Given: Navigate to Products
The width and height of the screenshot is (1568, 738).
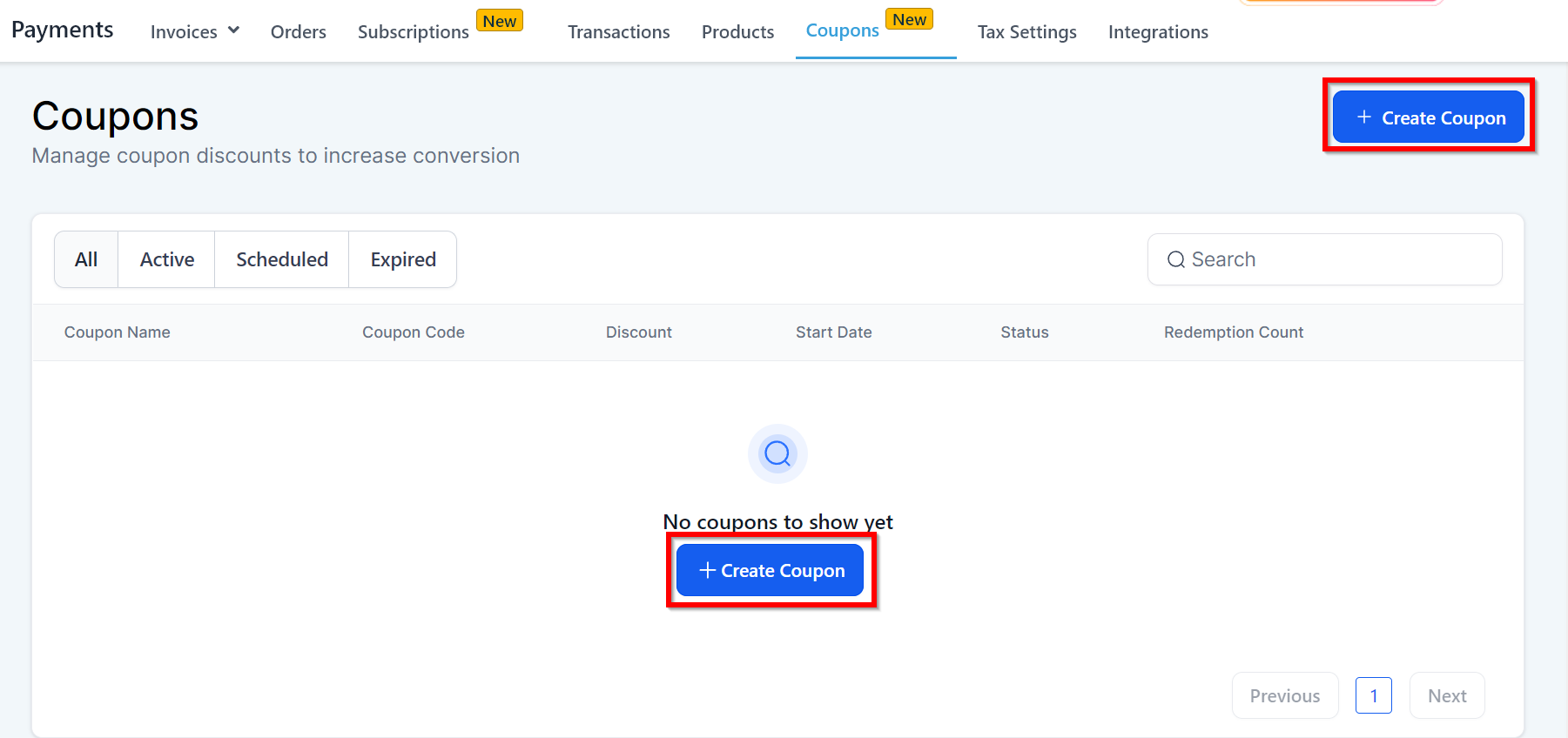Looking at the screenshot, I should [737, 32].
